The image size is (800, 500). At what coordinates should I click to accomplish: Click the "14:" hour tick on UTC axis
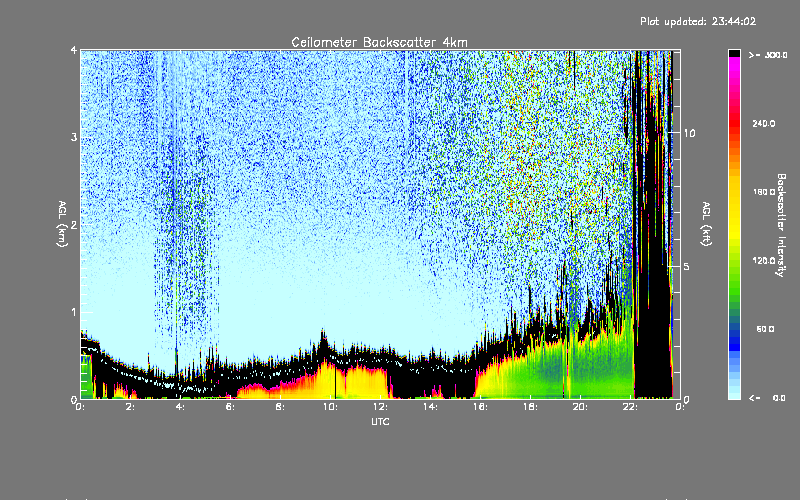point(430,407)
